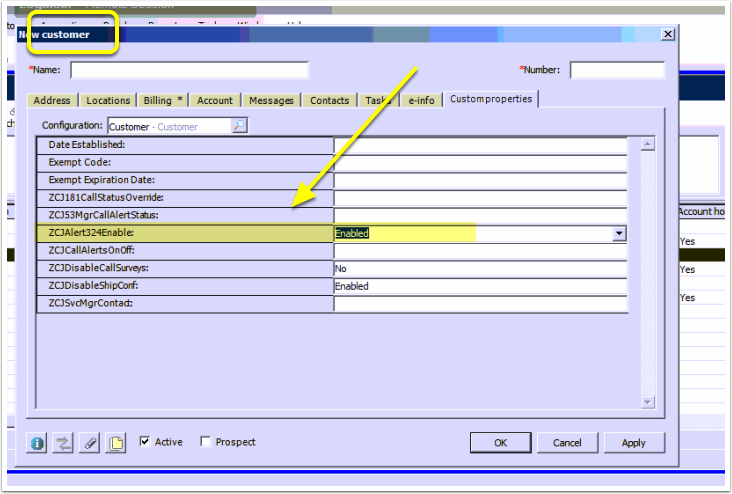Click the notes document icon
The height and width of the screenshot is (494, 732).
116,443
